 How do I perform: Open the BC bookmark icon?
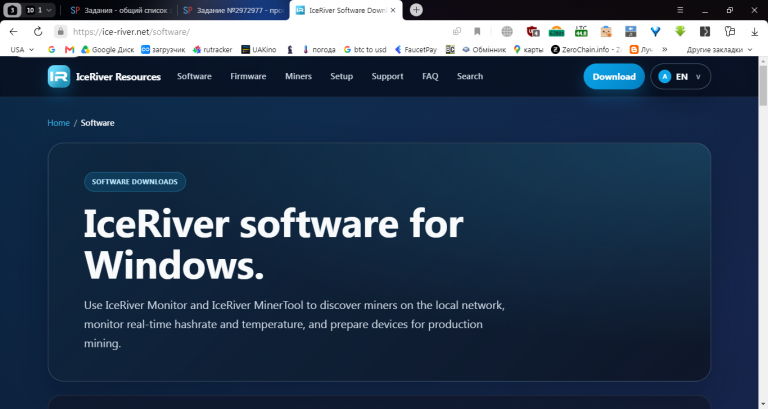tap(450, 49)
